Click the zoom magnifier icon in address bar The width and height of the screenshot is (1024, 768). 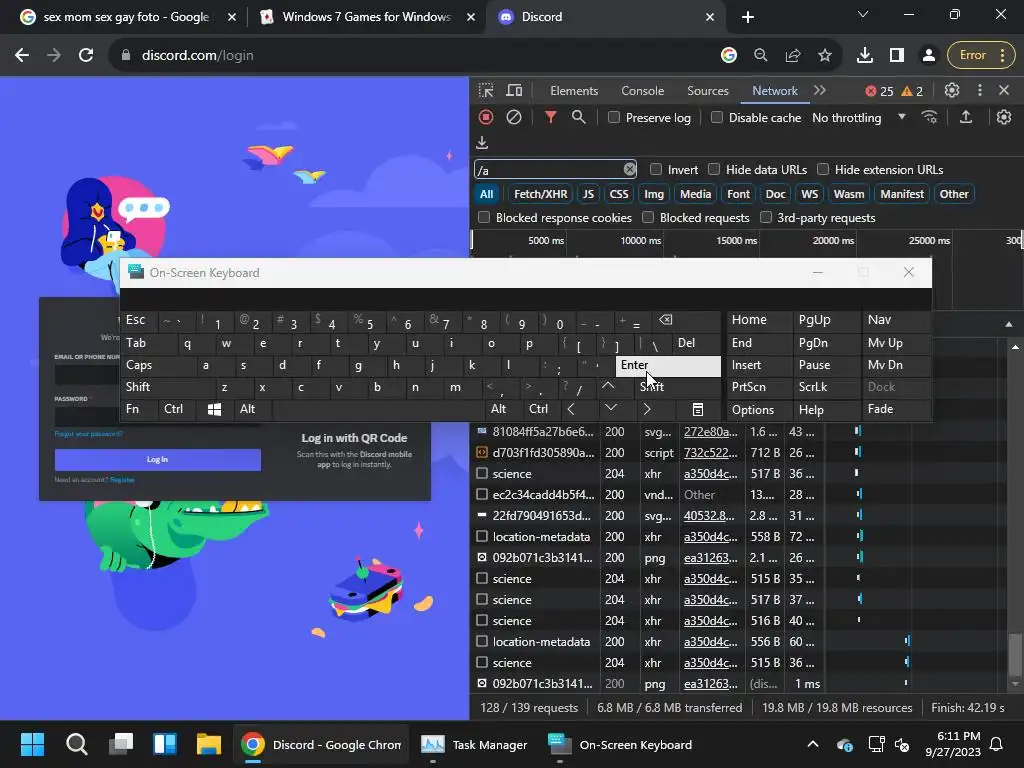point(761,56)
